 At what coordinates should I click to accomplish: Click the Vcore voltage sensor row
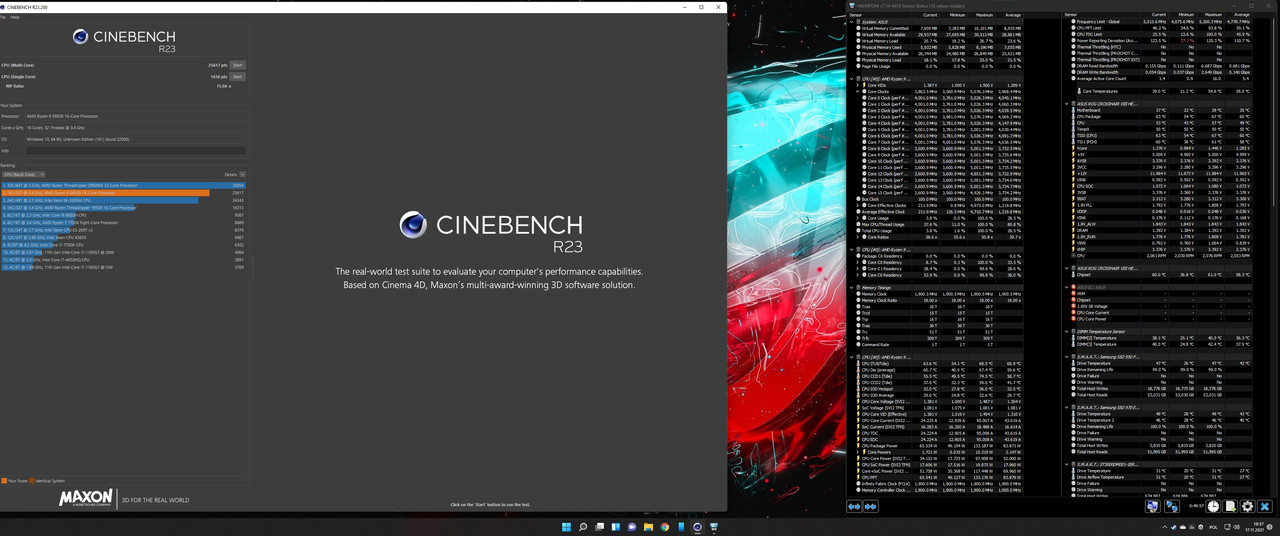(x=1161, y=148)
